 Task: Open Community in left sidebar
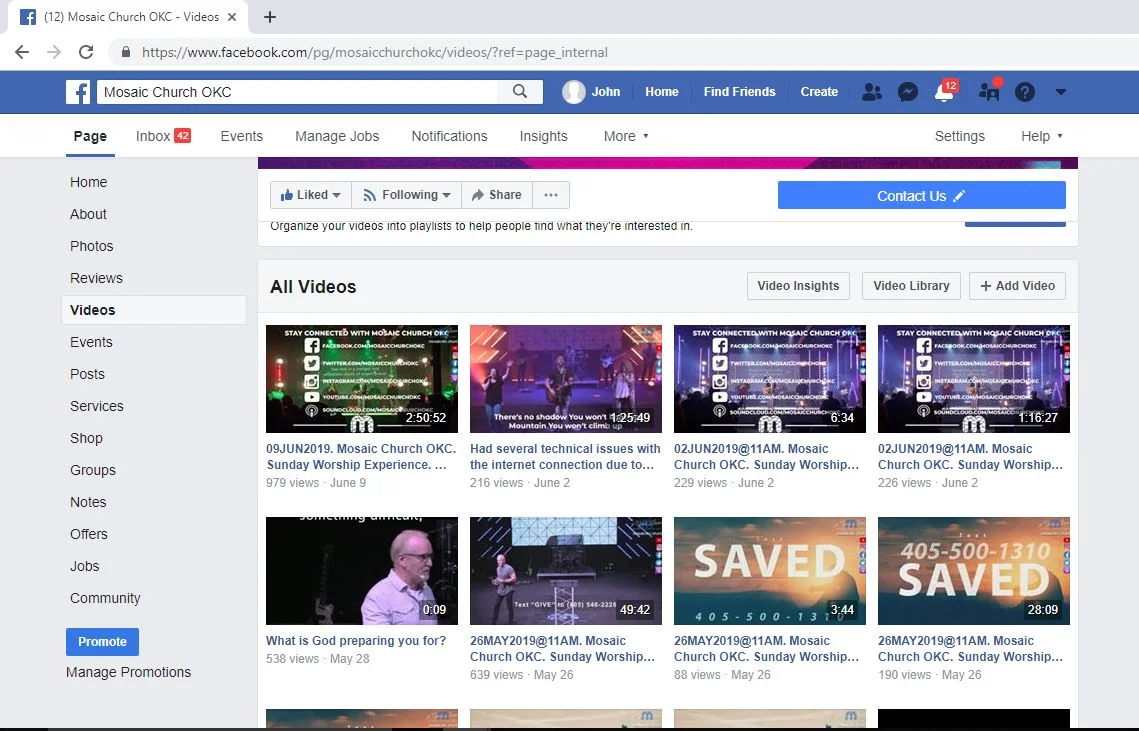[105, 598]
